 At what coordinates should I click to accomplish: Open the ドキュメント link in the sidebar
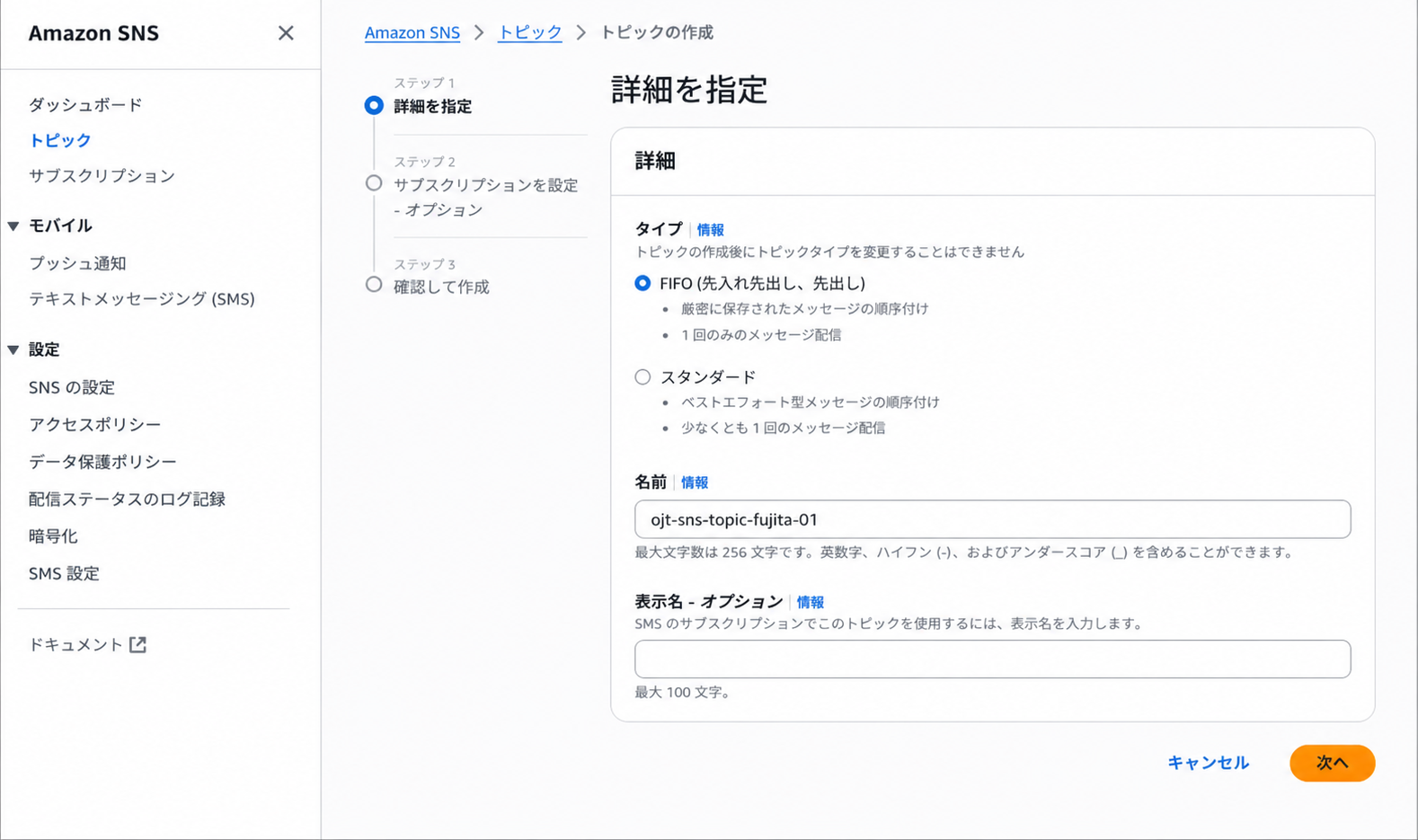click(x=75, y=645)
